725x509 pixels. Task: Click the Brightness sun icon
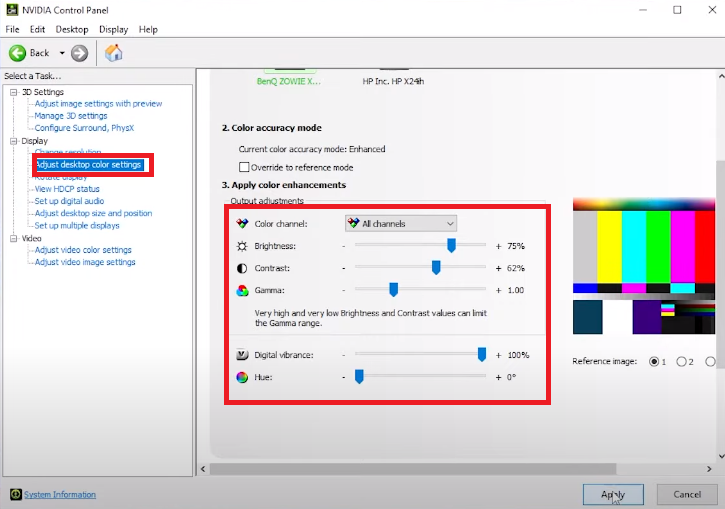coord(241,246)
